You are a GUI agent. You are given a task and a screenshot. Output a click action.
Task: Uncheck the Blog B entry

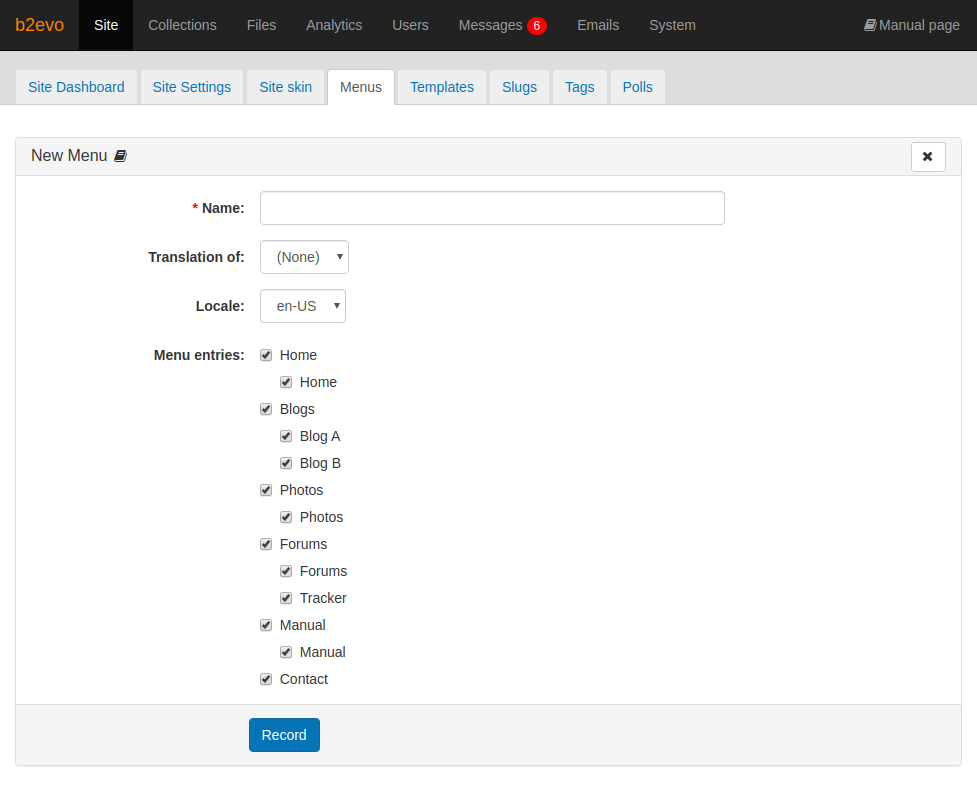[286, 463]
